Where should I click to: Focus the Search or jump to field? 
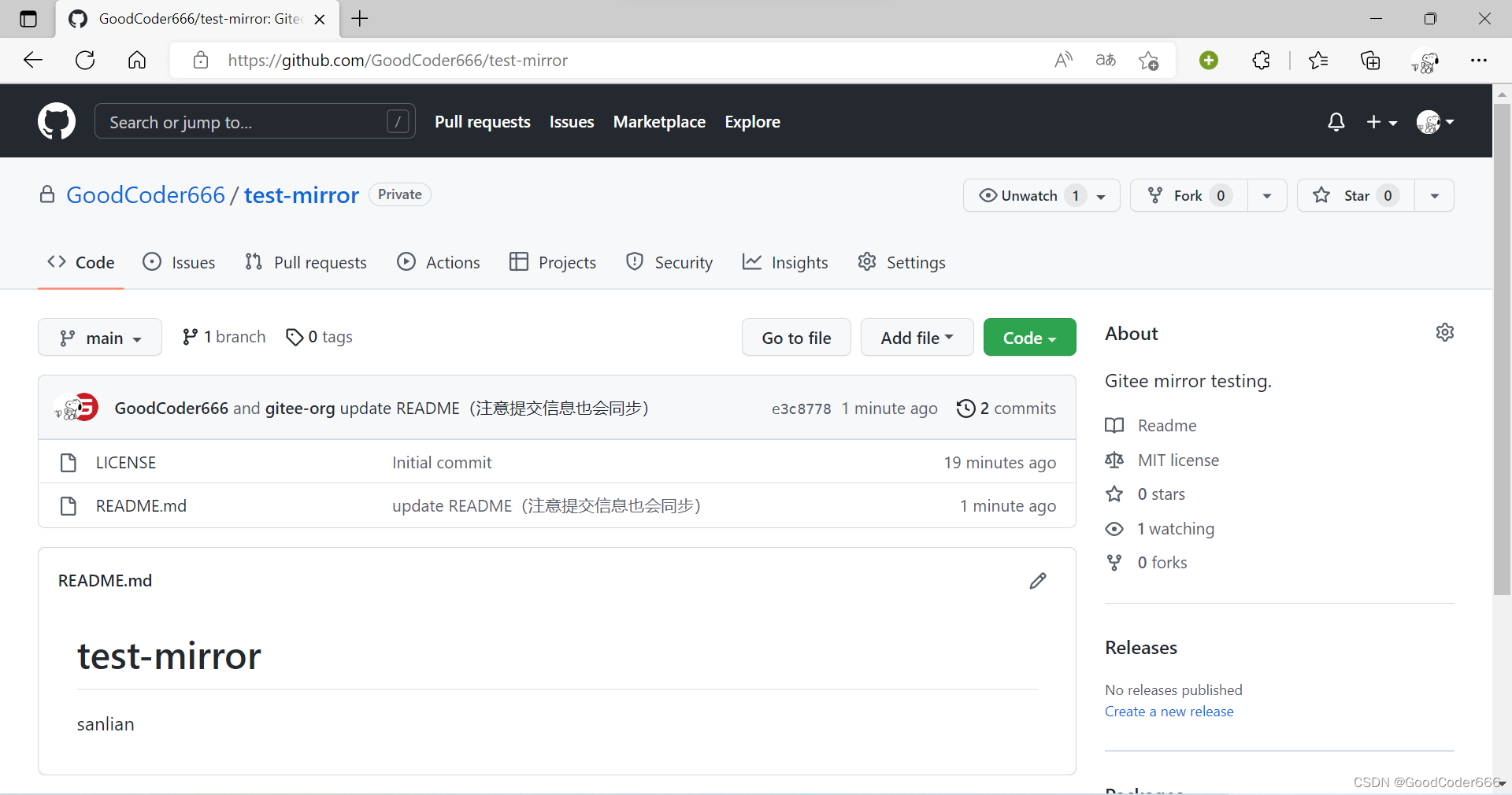tap(254, 122)
